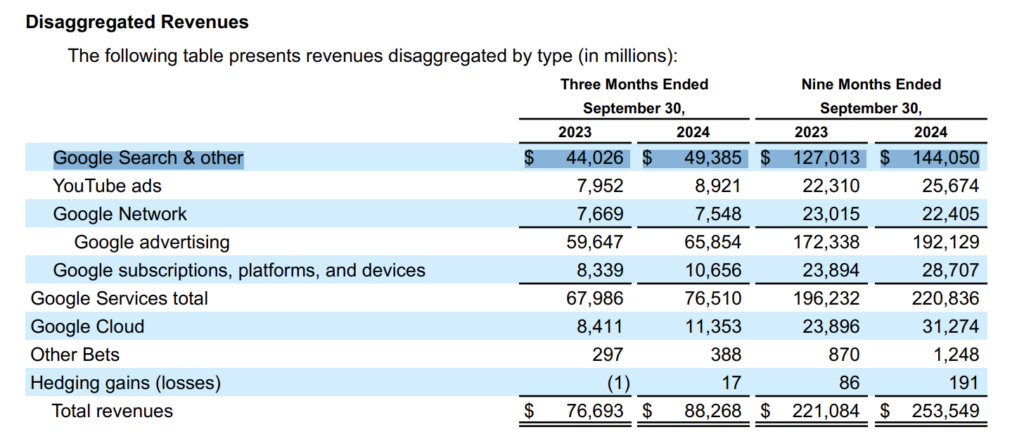Click the Hedging gains (losses) label
The image size is (1024, 439).
click(x=126, y=382)
